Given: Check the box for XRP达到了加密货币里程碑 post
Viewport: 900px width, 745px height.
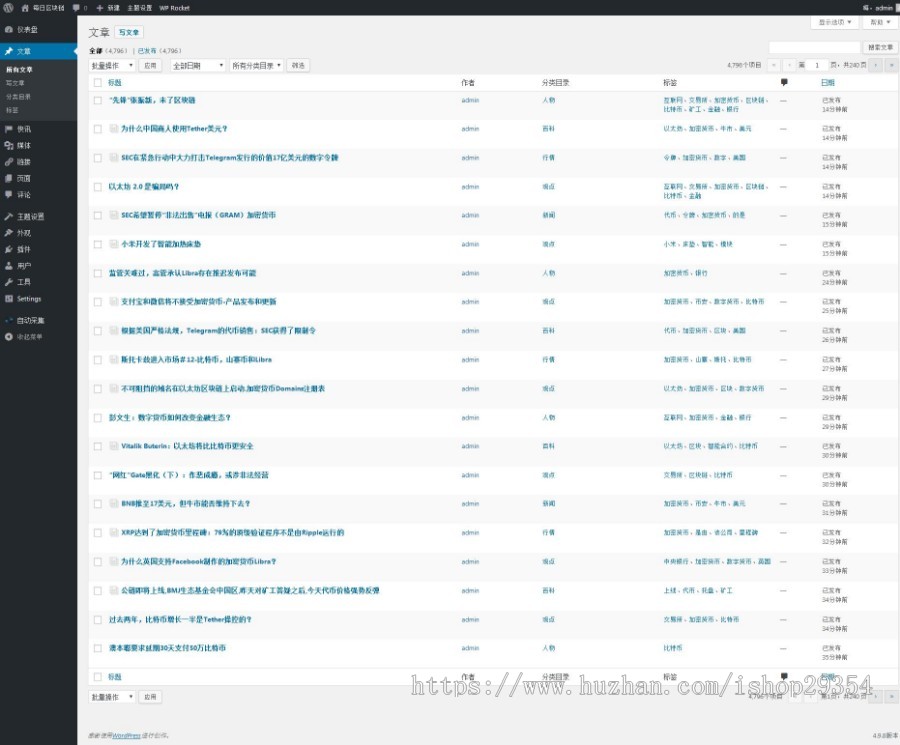Looking at the screenshot, I should click(98, 533).
